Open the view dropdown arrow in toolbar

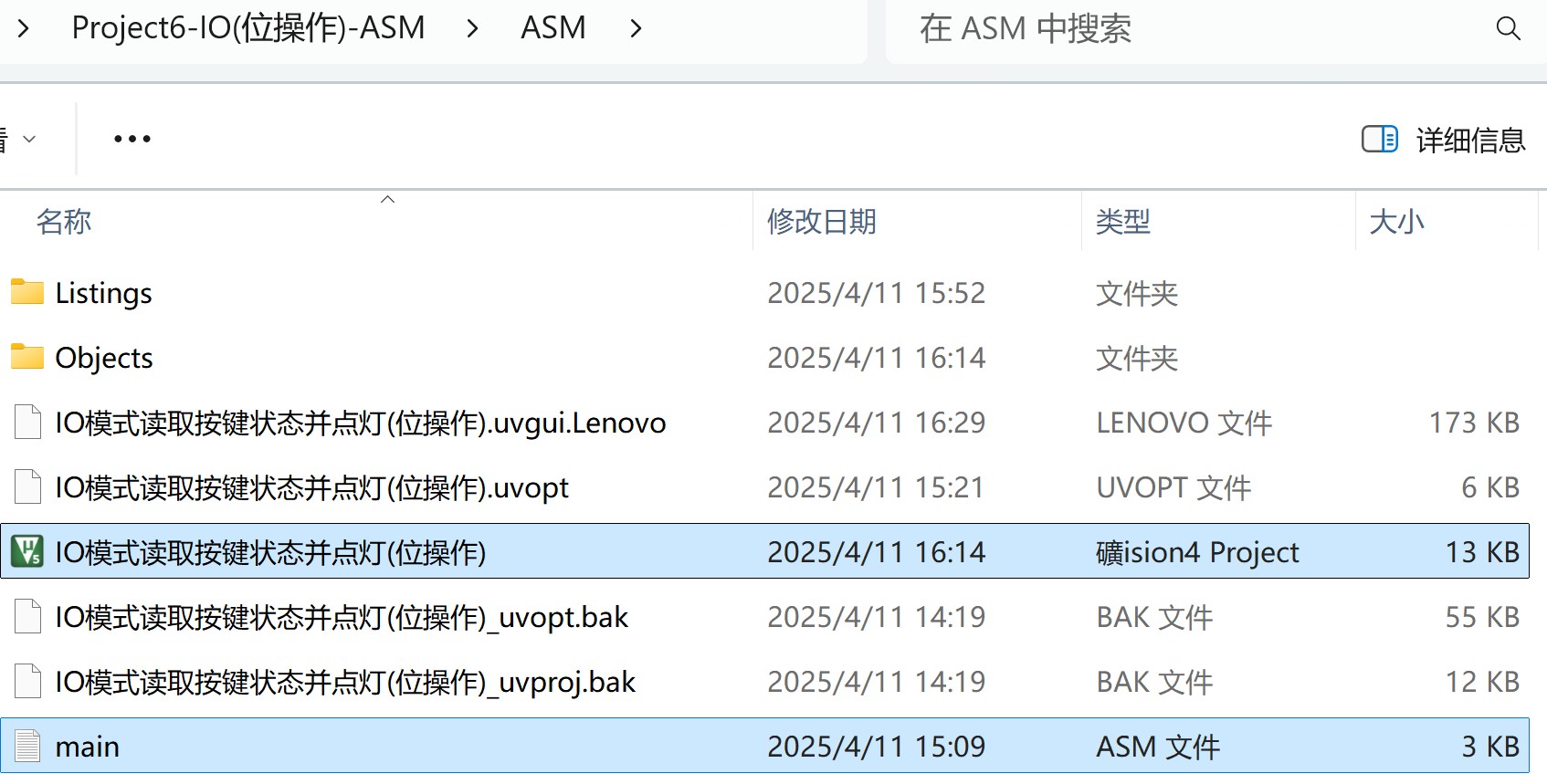[29, 139]
